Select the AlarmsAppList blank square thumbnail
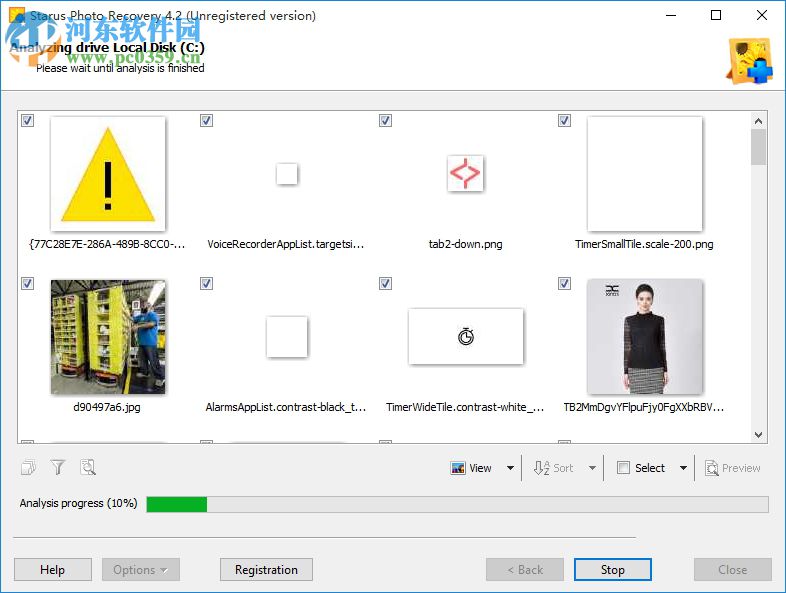786x593 pixels. [x=287, y=337]
